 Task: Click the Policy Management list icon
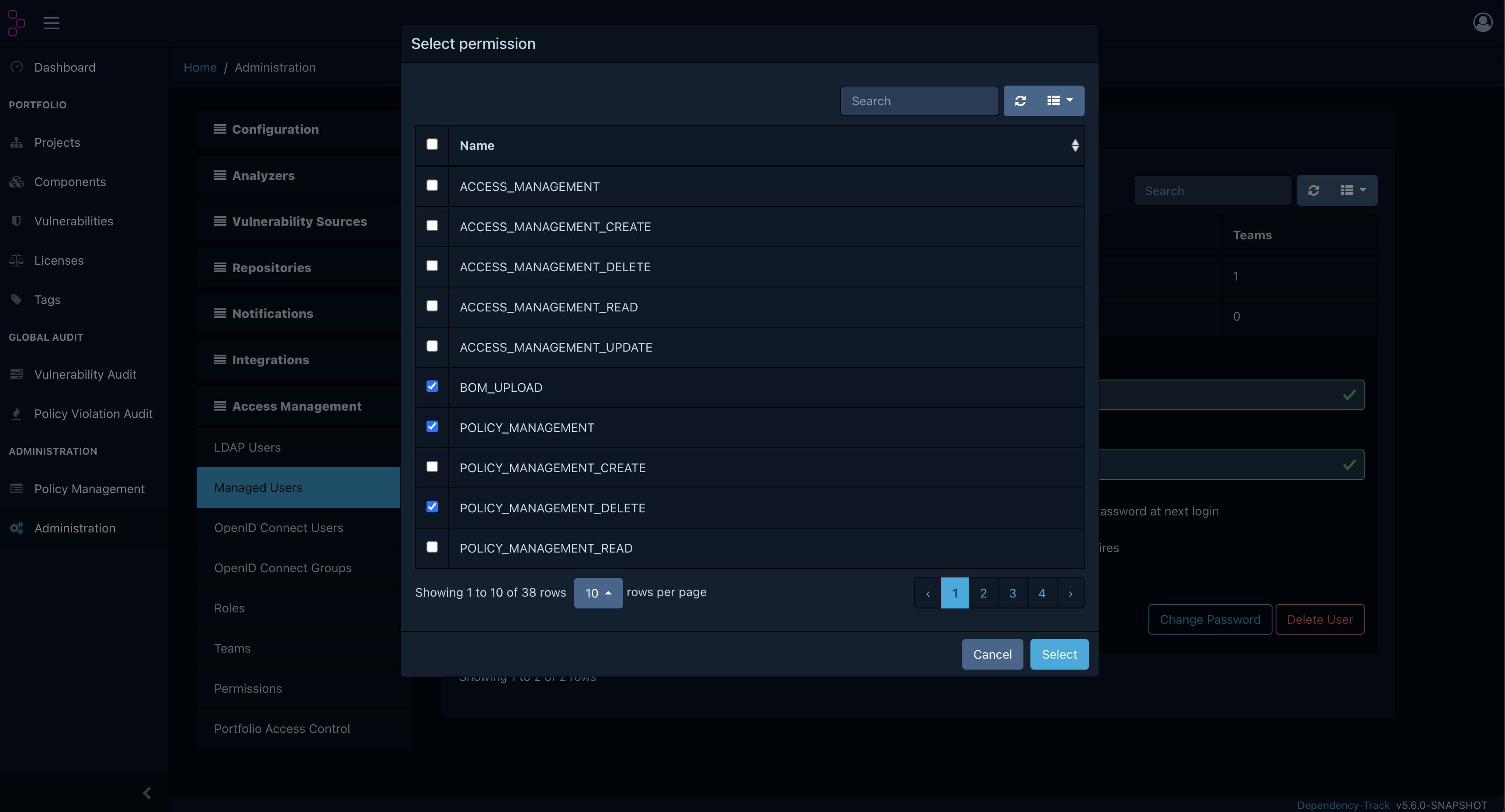pyautogui.click(x=16, y=488)
